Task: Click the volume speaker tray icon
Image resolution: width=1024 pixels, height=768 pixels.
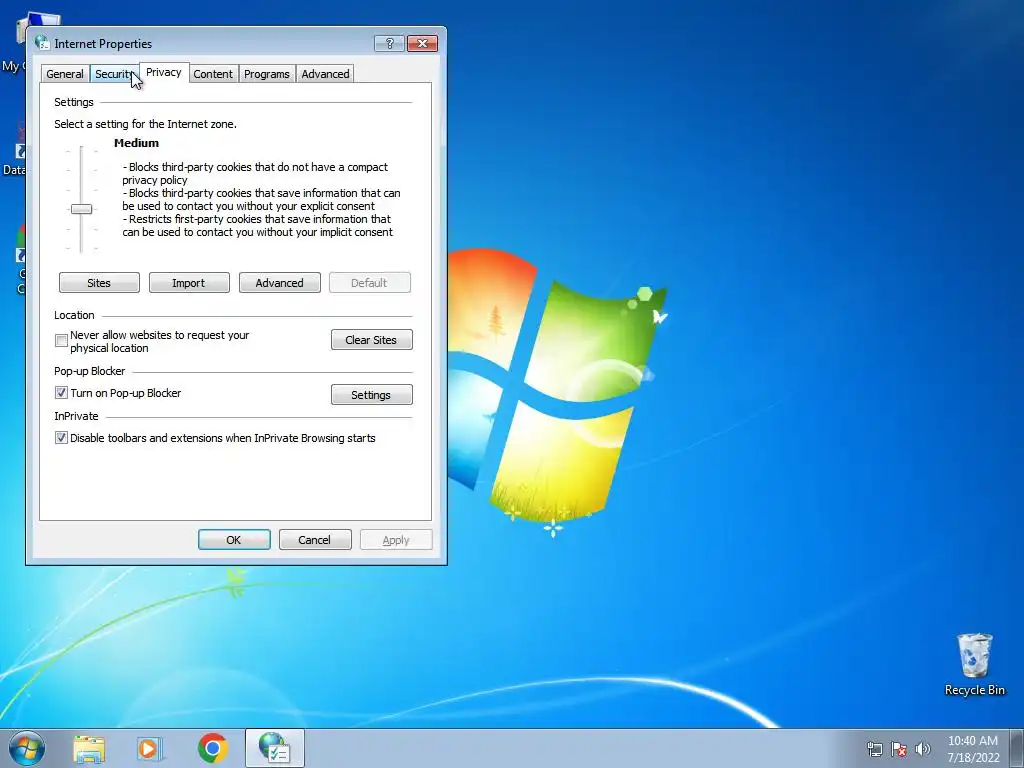Action: click(923, 749)
